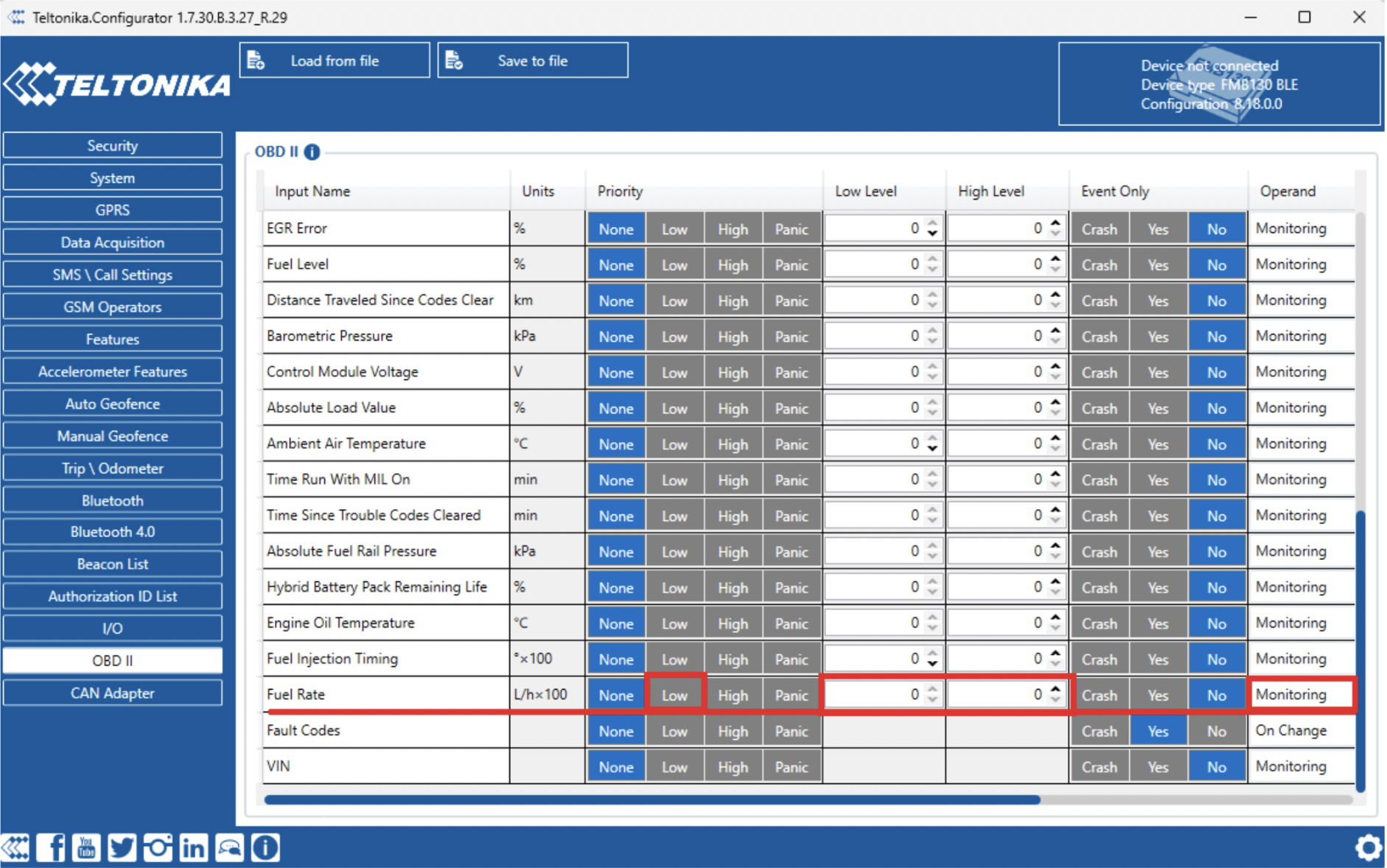Open the support chat icon in footer
1387x868 pixels.
pos(229,847)
